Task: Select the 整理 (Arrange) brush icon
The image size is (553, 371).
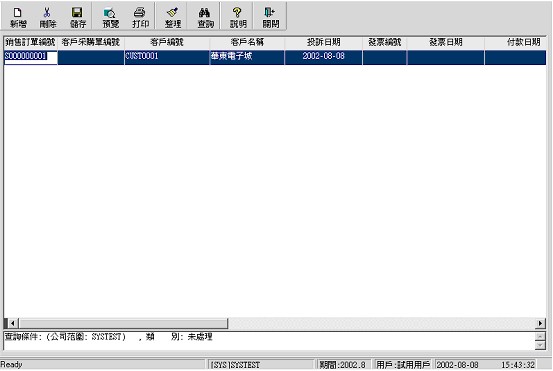Action: coord(172,17)
